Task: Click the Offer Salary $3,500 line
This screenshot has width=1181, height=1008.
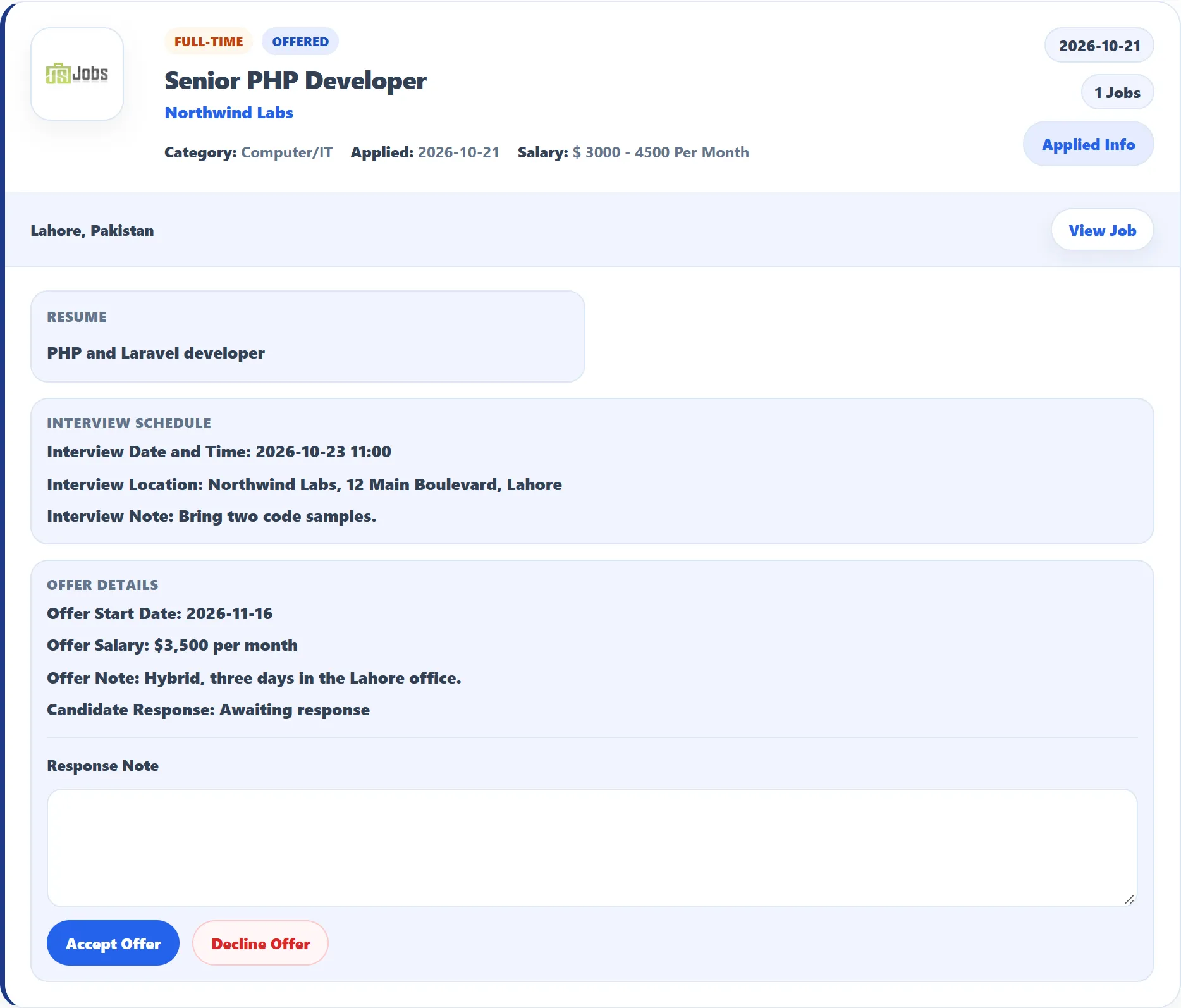Action: tap(172, 645)
